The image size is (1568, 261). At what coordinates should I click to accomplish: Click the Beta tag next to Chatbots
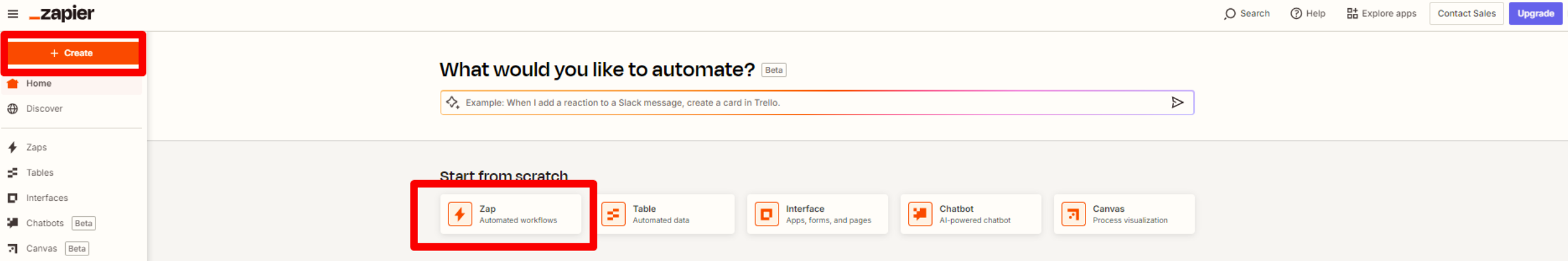[x=83, y=223]
